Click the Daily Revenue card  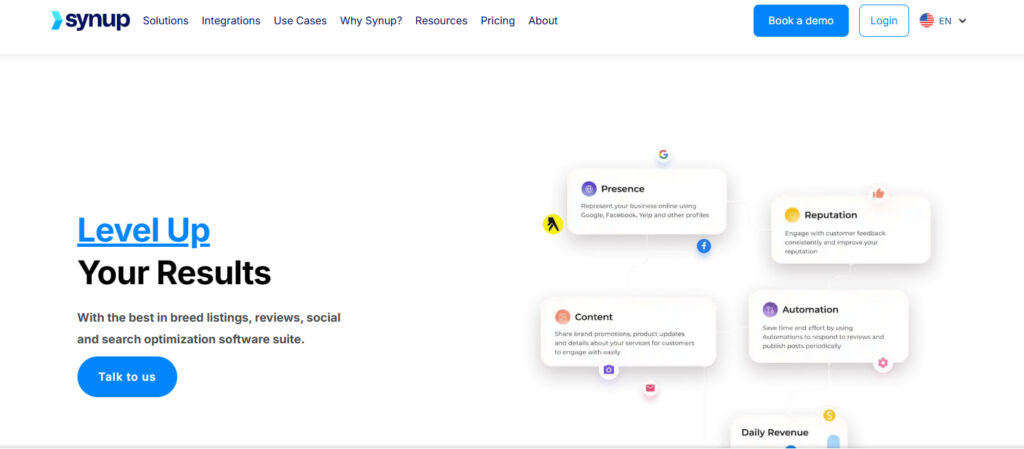[x=788, y=432]
